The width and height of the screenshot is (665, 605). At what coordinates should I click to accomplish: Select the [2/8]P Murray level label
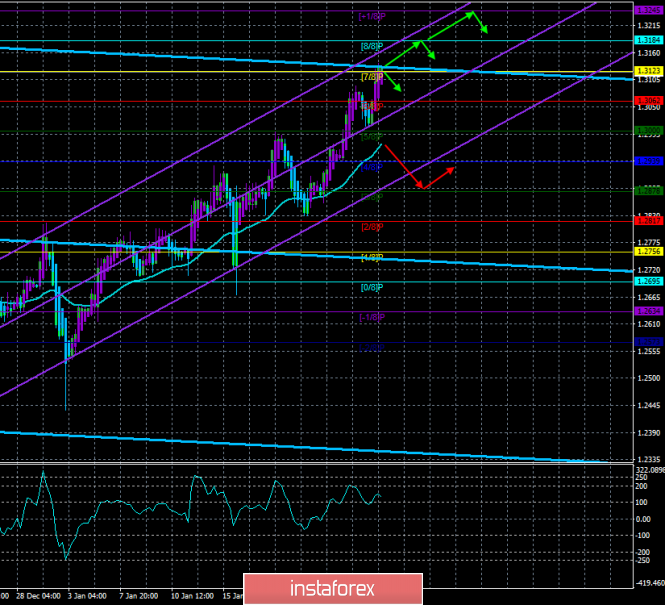click(x=372, y=227)
